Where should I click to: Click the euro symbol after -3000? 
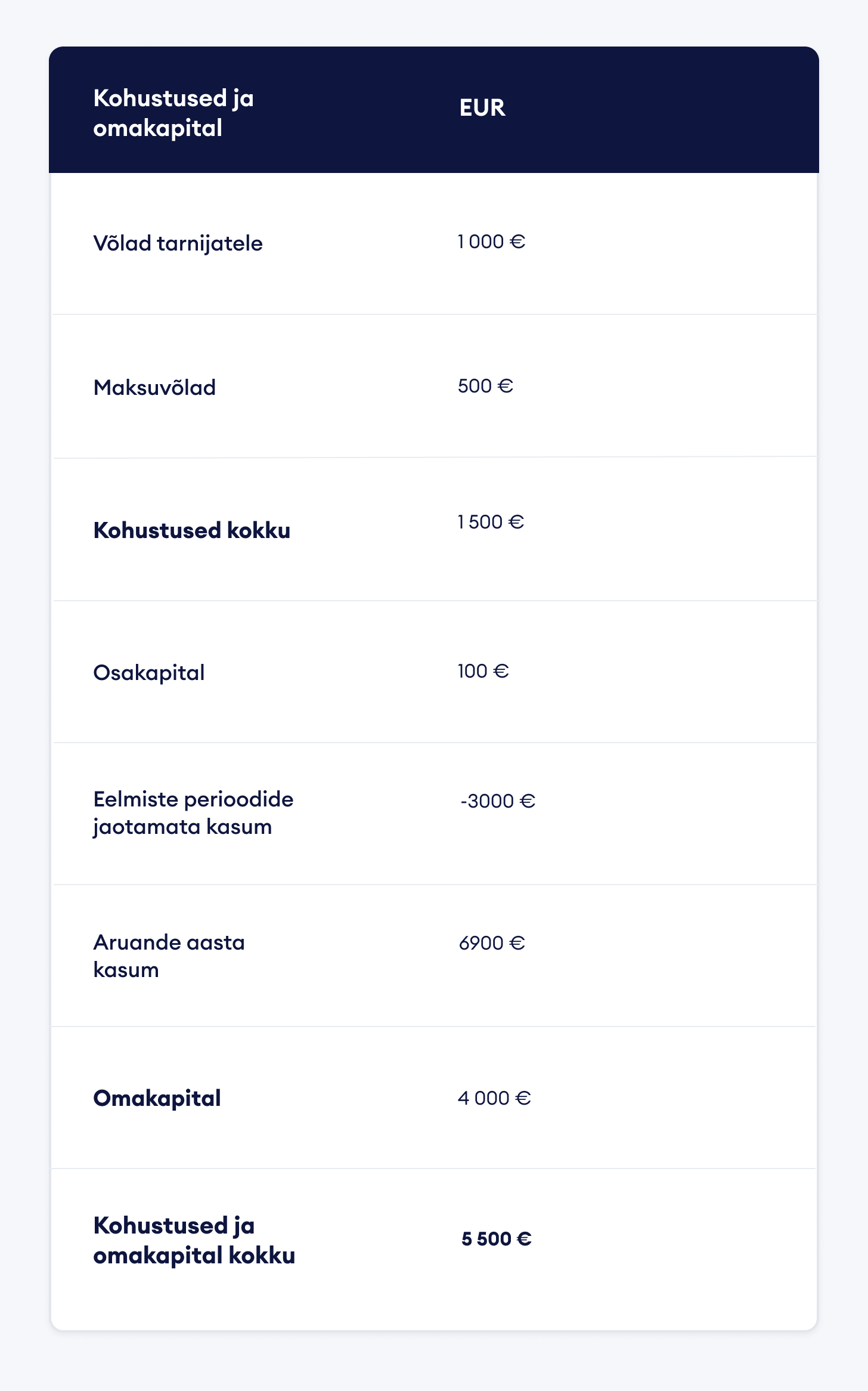coord(528,800)
